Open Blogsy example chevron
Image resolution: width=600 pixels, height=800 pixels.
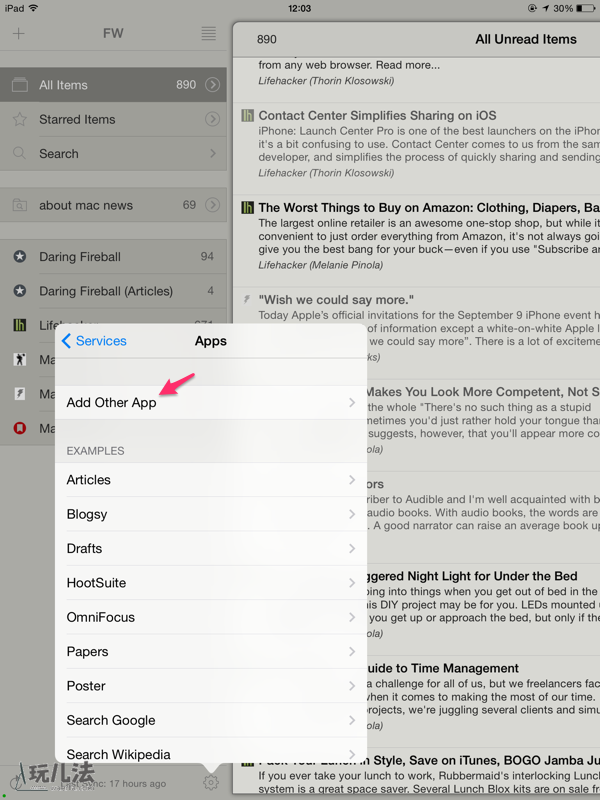pyautogui.click(x=352, y=514)
